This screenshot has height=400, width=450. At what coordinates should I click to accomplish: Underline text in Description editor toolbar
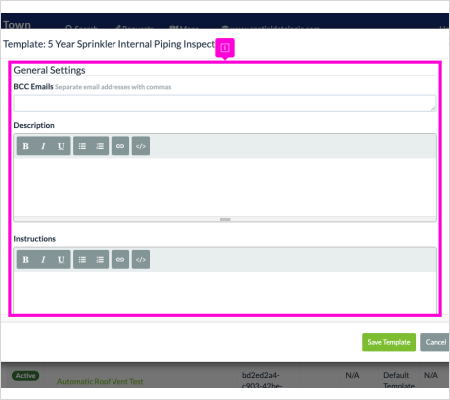coord(61,146)
